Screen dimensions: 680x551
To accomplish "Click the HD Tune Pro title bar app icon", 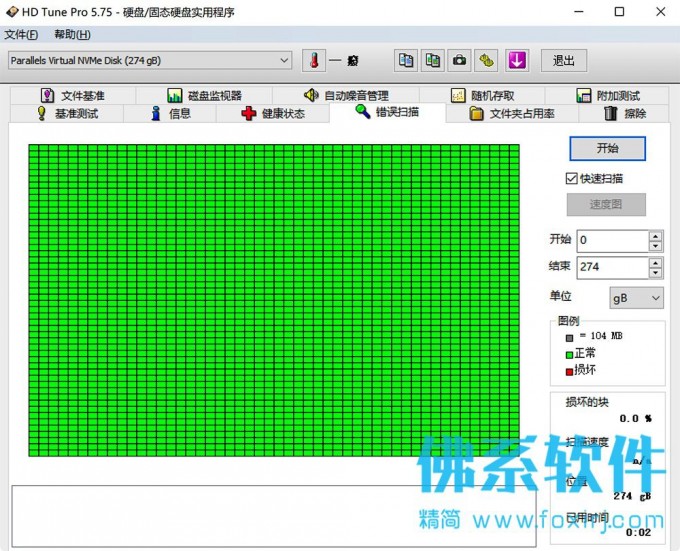I will [12, 12].
